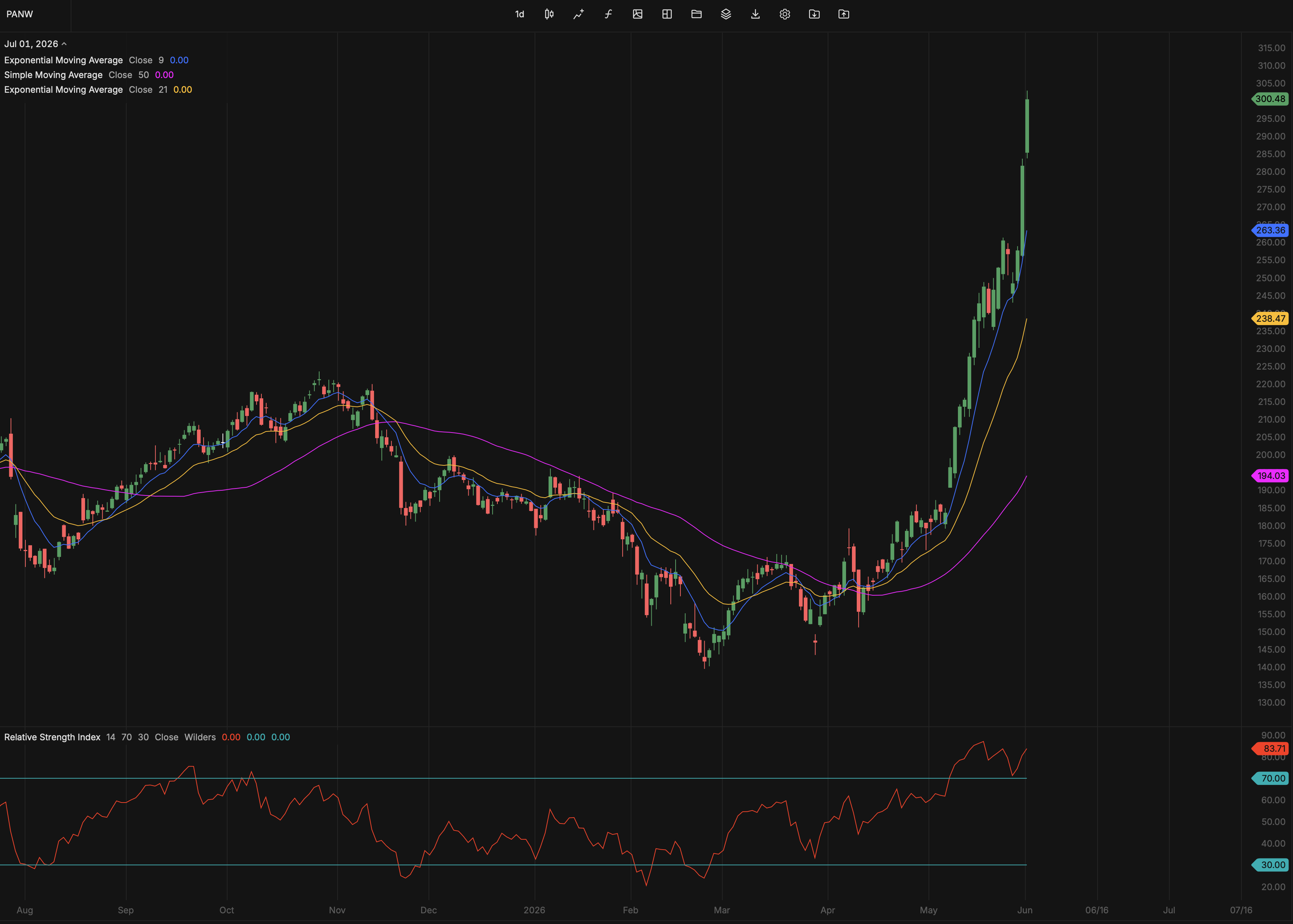Open the 1d timeframe dropdown
This screenshot has height=924, width=1293.
click(519, 14)
